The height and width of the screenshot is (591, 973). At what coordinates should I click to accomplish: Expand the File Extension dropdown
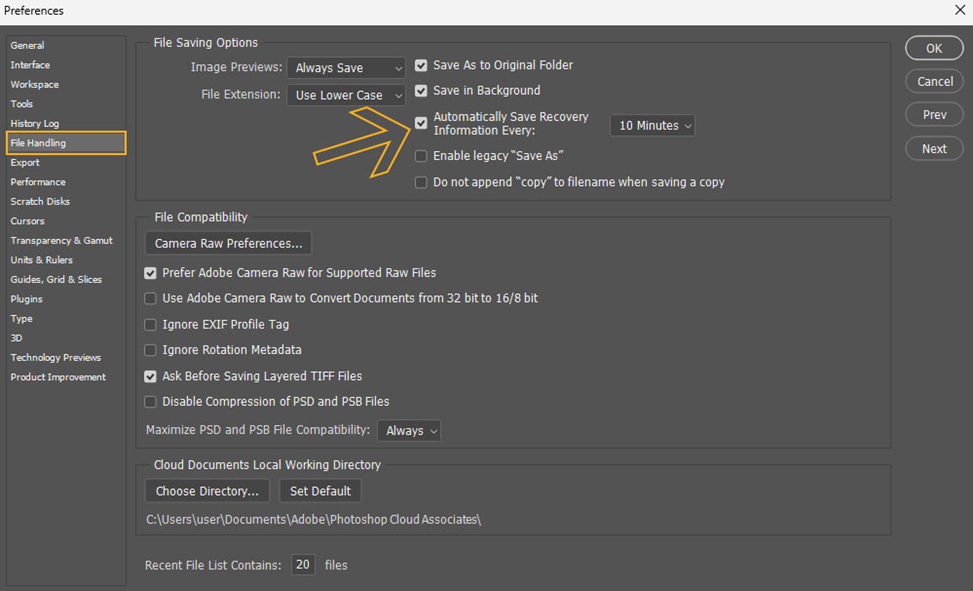pyautogui.click(x=346, y=95)
